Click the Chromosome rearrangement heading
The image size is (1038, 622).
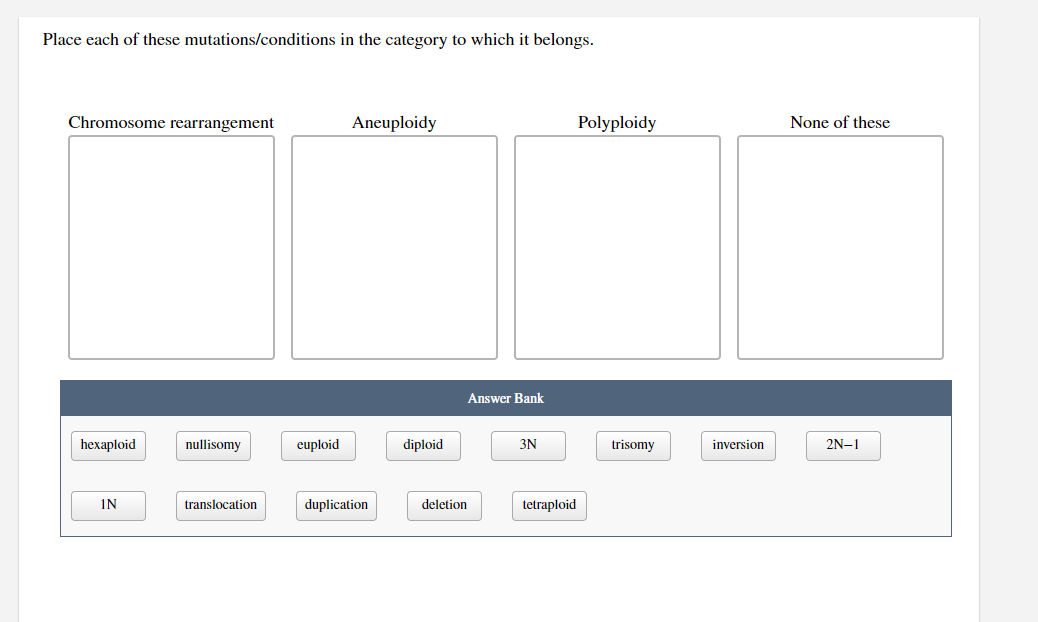point(171,122)
